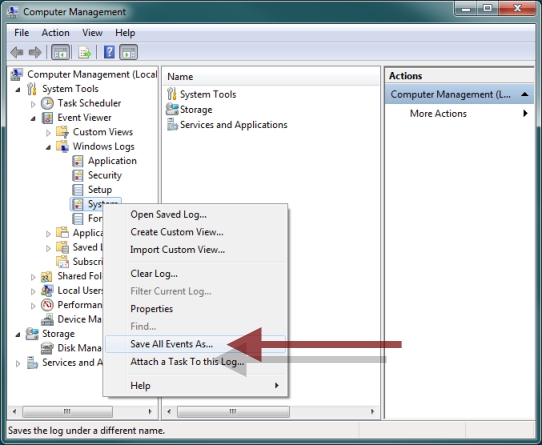Click the Windows Logs folder icon
542x445 pixels.
(x=63, y=146)
